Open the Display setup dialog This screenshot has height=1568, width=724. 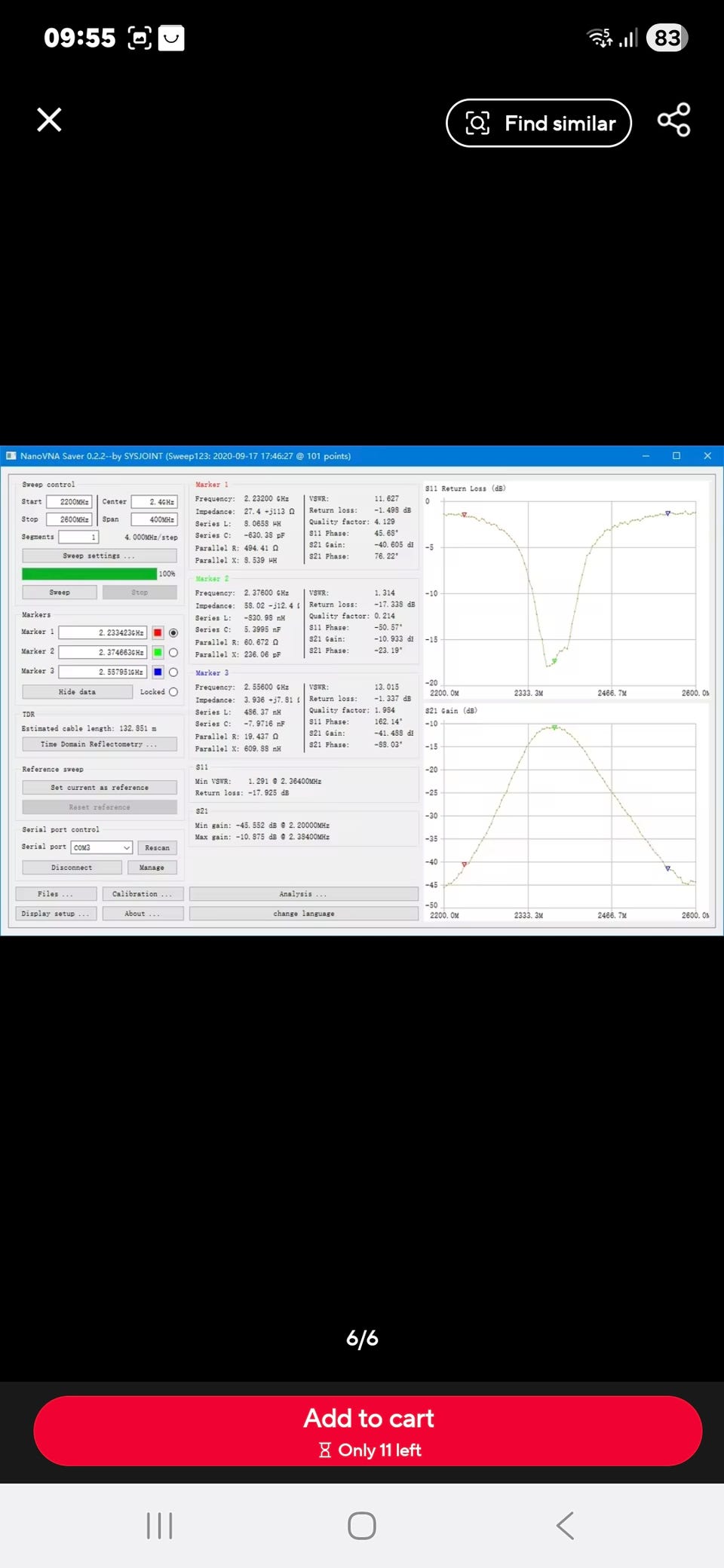[56, 914]
